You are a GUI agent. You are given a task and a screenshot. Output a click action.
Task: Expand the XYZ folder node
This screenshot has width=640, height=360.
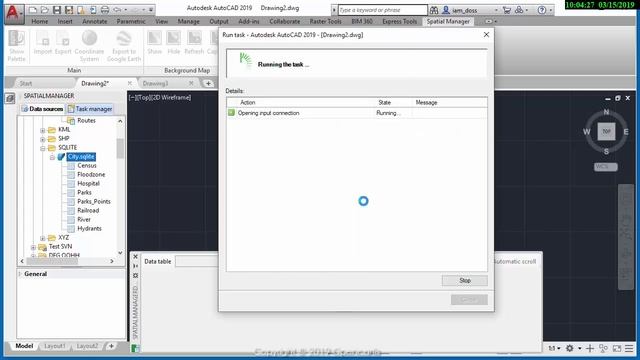click(x=42, y=238)
